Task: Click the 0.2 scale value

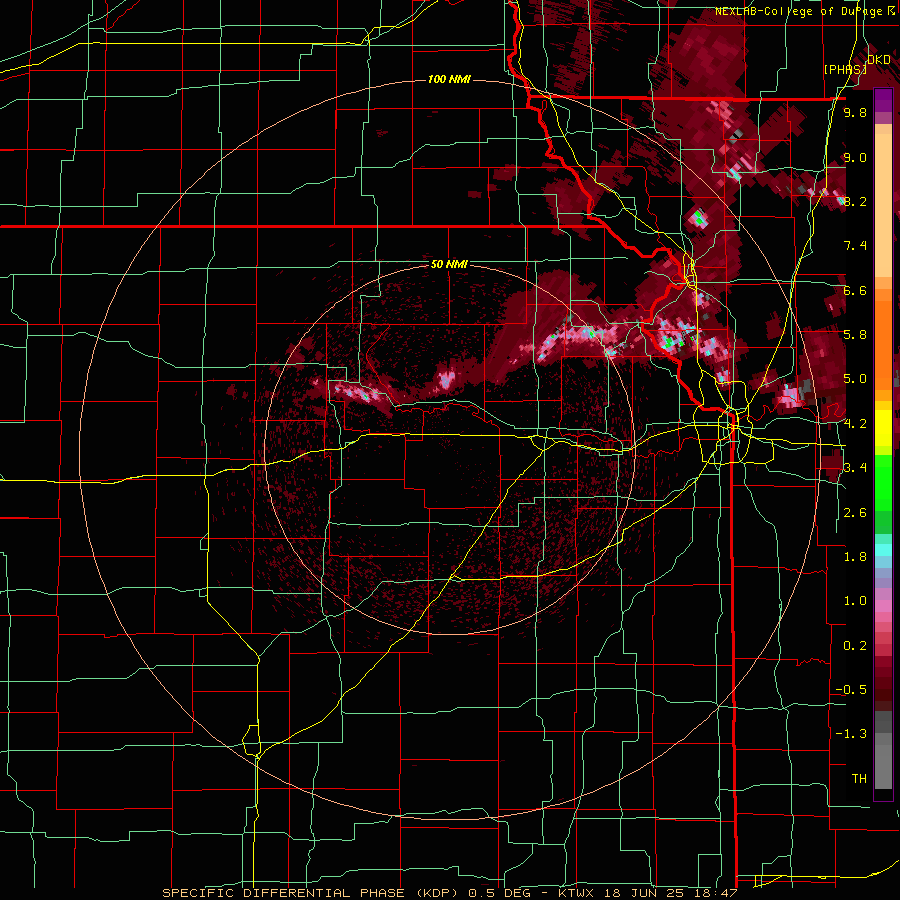Action: [855, 646]
